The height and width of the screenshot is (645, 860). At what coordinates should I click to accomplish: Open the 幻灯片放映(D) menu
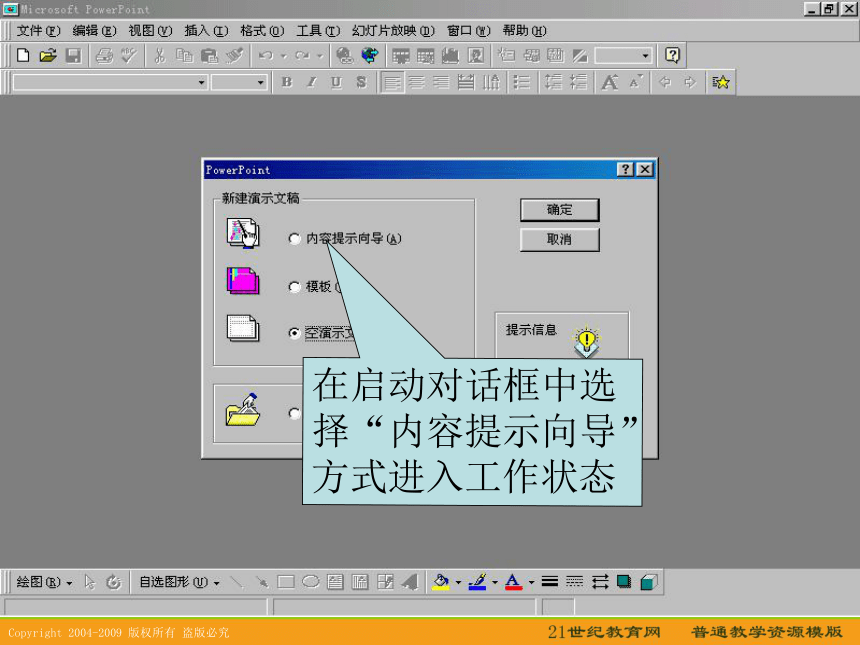click(x=393, y=31)
